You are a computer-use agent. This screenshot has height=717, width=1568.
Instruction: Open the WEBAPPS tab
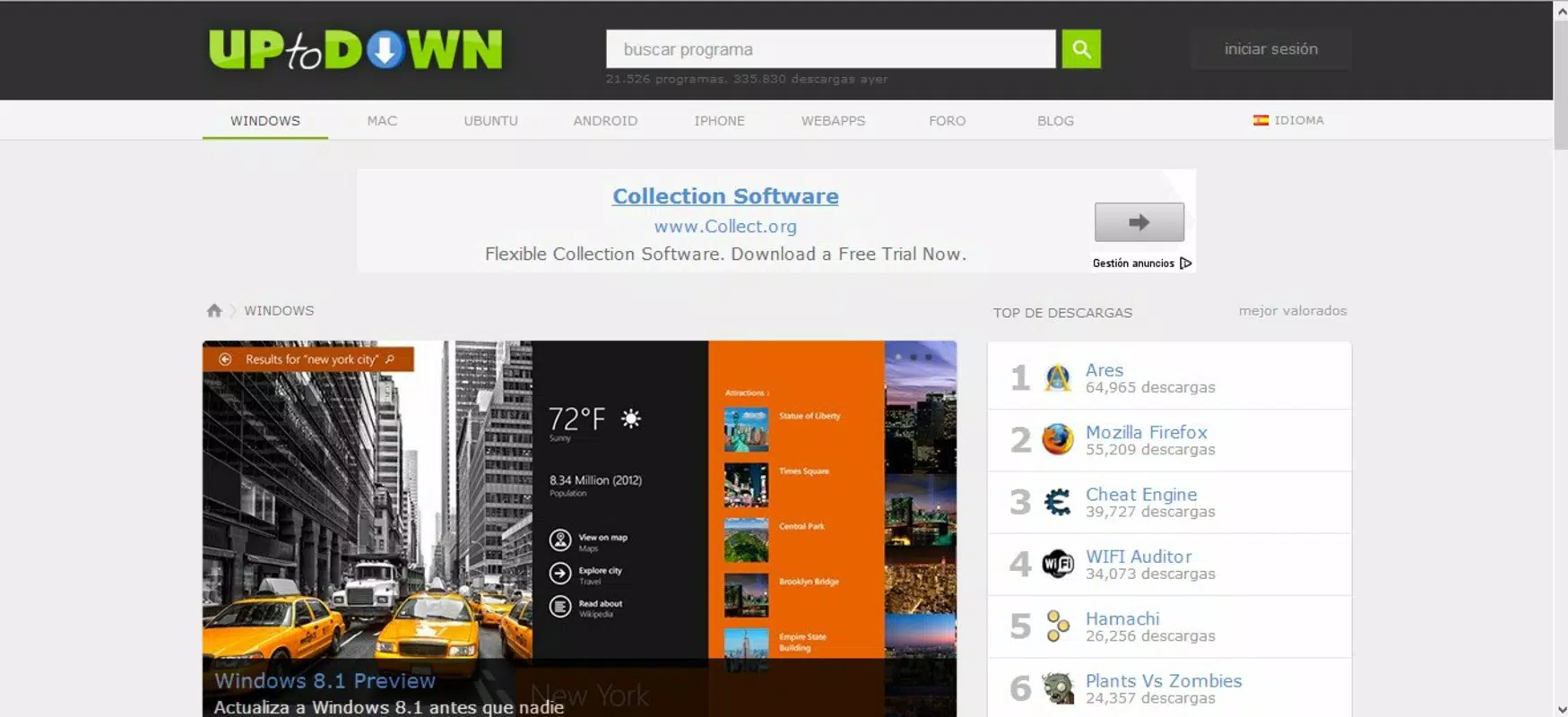tap(833, 121)
